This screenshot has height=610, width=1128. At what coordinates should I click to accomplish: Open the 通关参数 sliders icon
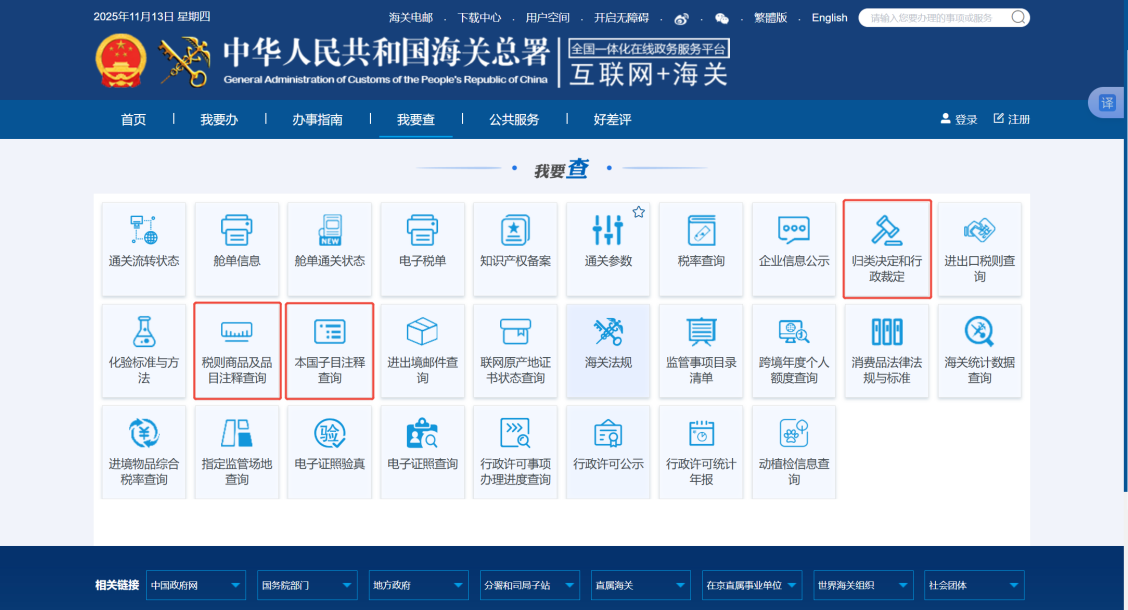coord(608,231)
